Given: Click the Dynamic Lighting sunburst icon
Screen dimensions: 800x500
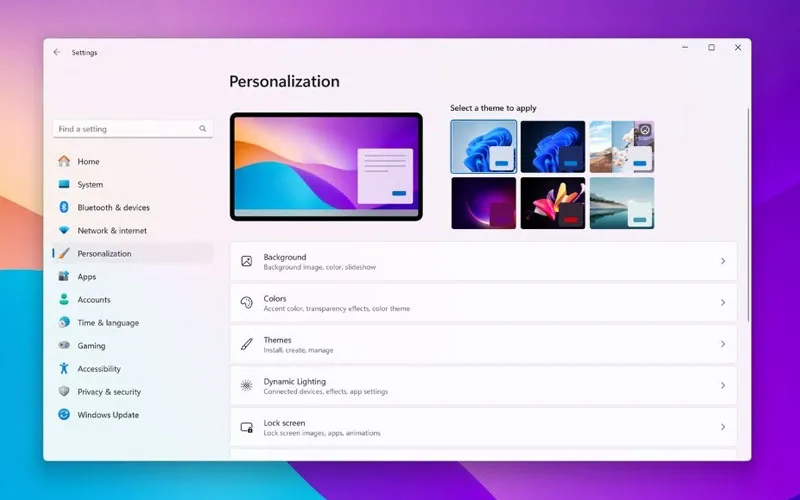Looking at the screenshot, I should [246, 385].
